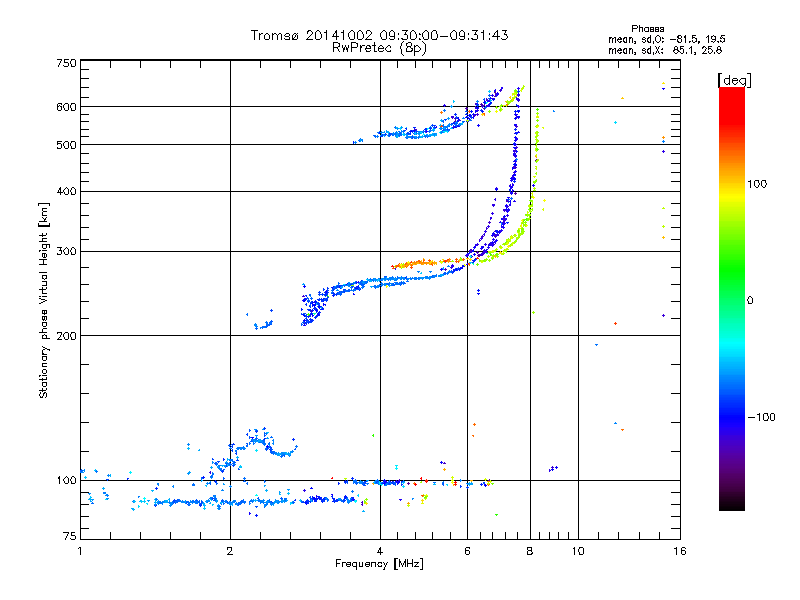The height and width of the screenshot is (600, 800).
Task: Click the '0' color bar tick label
Action: (x=750, y=300)
